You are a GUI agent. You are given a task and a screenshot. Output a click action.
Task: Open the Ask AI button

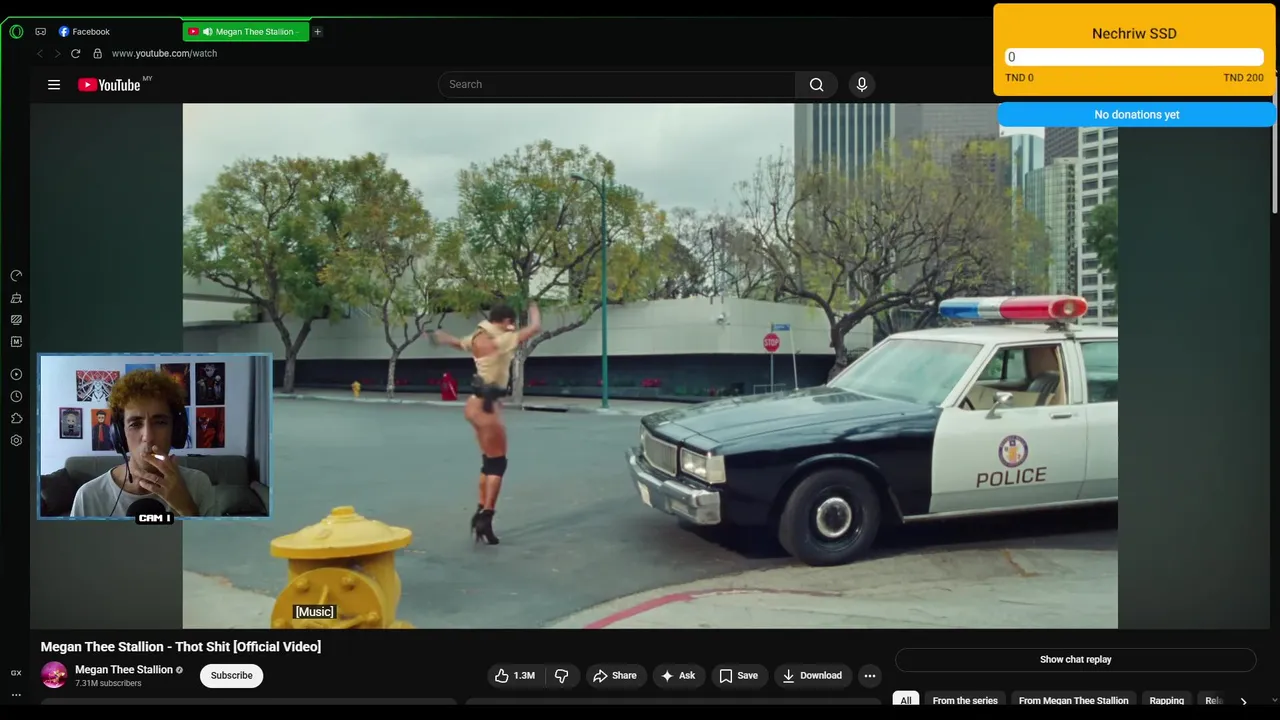pyautogui.click(x=678, y=676)
